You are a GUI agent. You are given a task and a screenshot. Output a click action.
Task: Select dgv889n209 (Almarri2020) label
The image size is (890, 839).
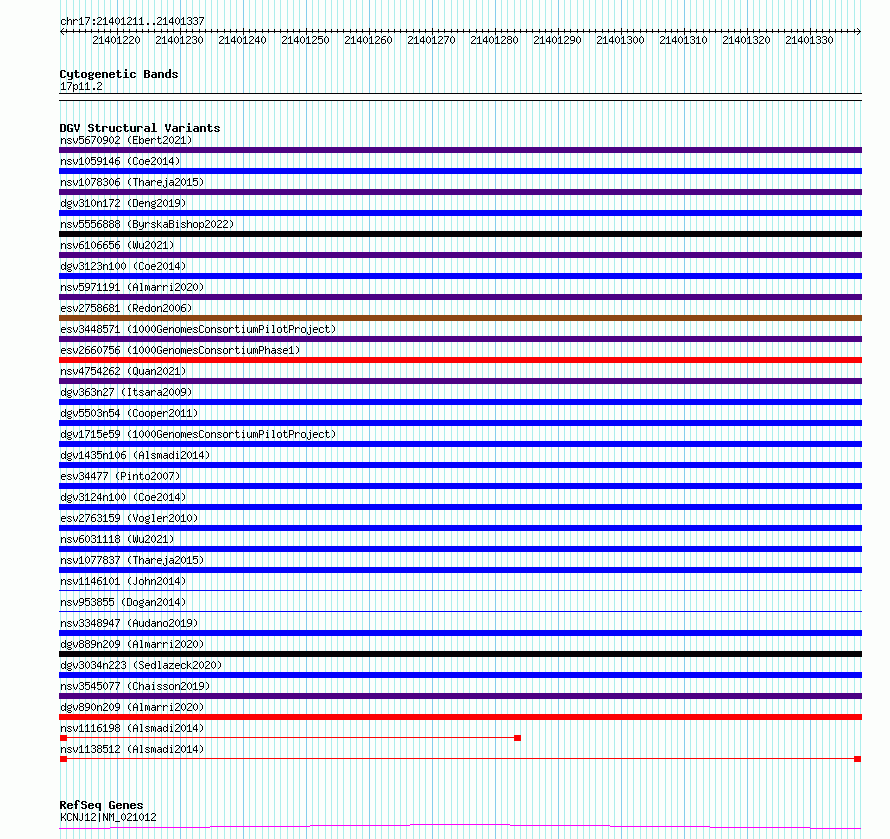click(132, 644)
